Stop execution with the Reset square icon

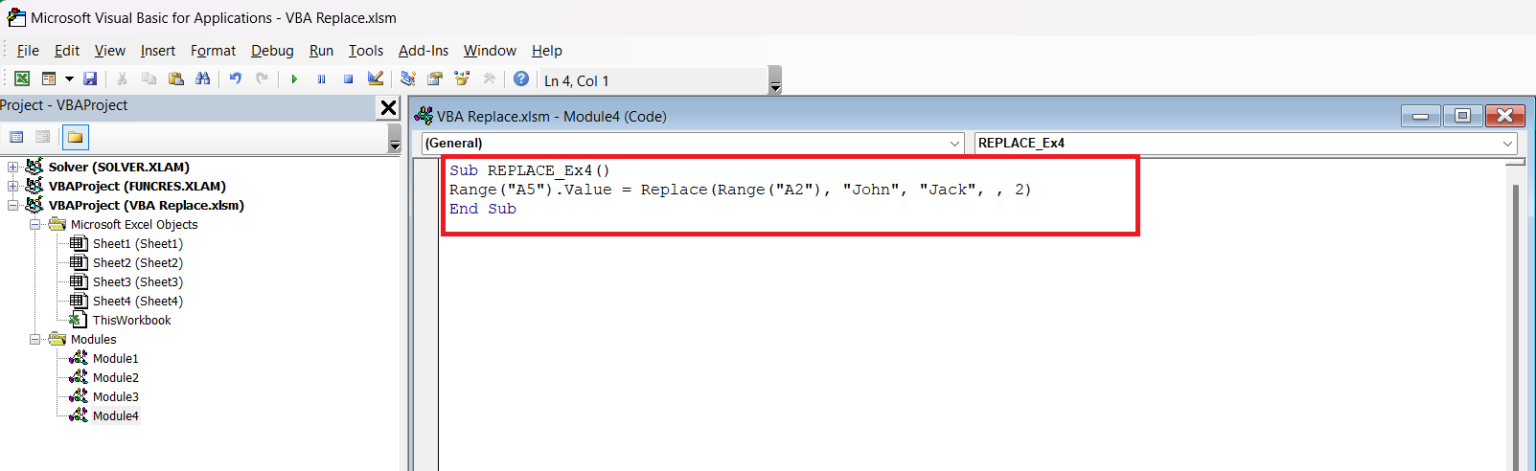click(x=349, y=79)
